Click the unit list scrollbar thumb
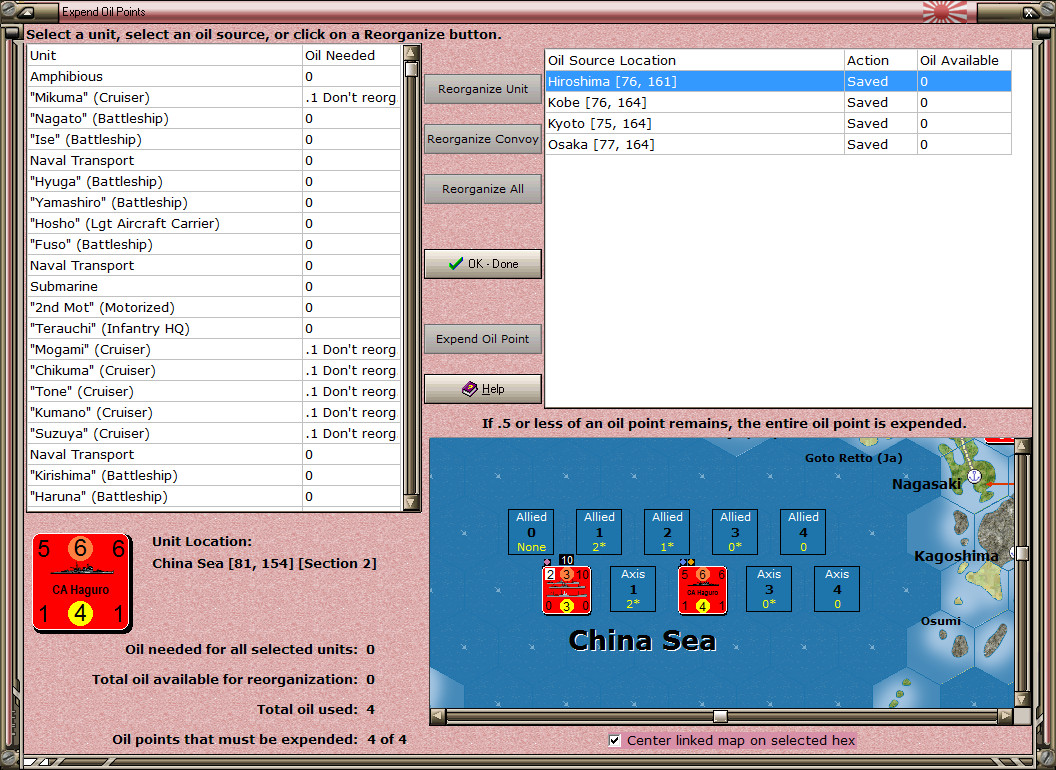This screenshot has height=770, width=1056. tap(411, 69)
